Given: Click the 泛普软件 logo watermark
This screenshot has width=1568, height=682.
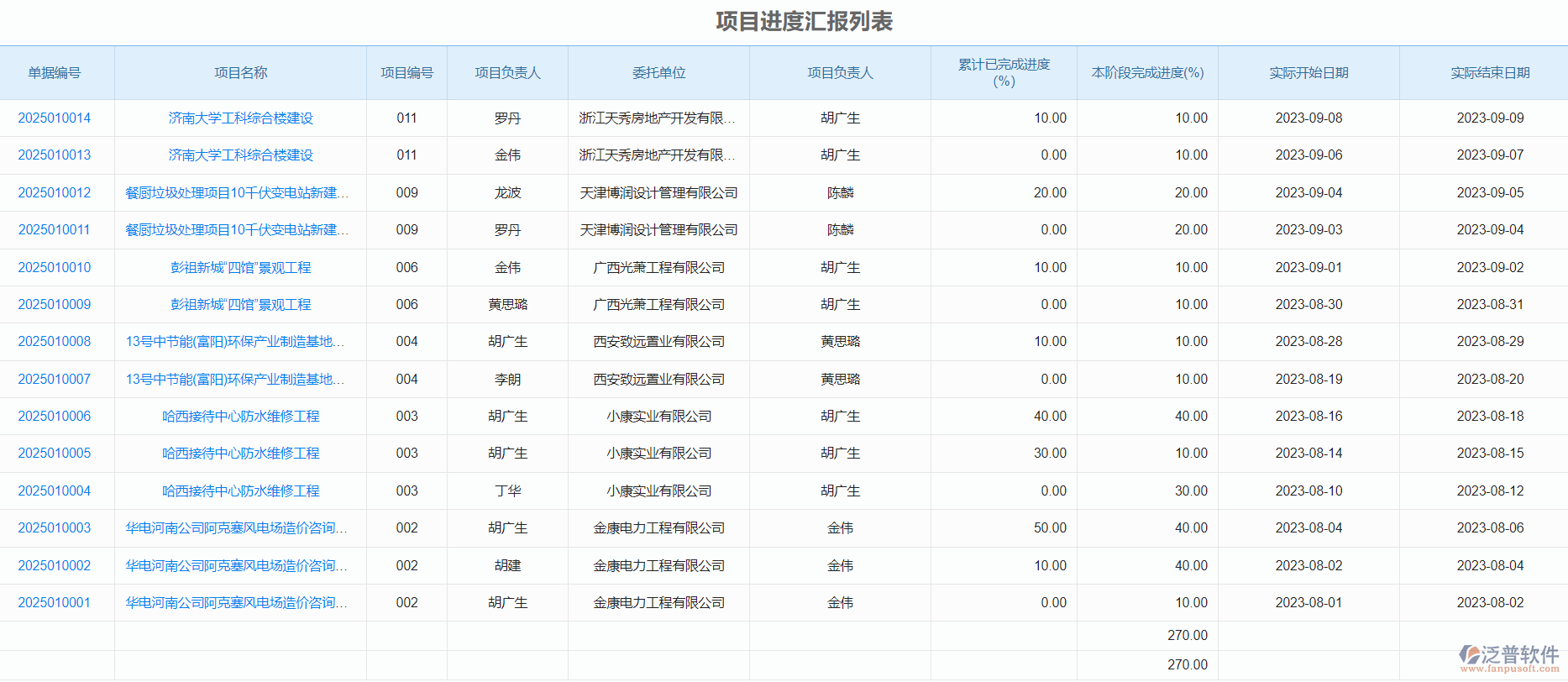Looking at the screenshot, I should (1509, 658).
